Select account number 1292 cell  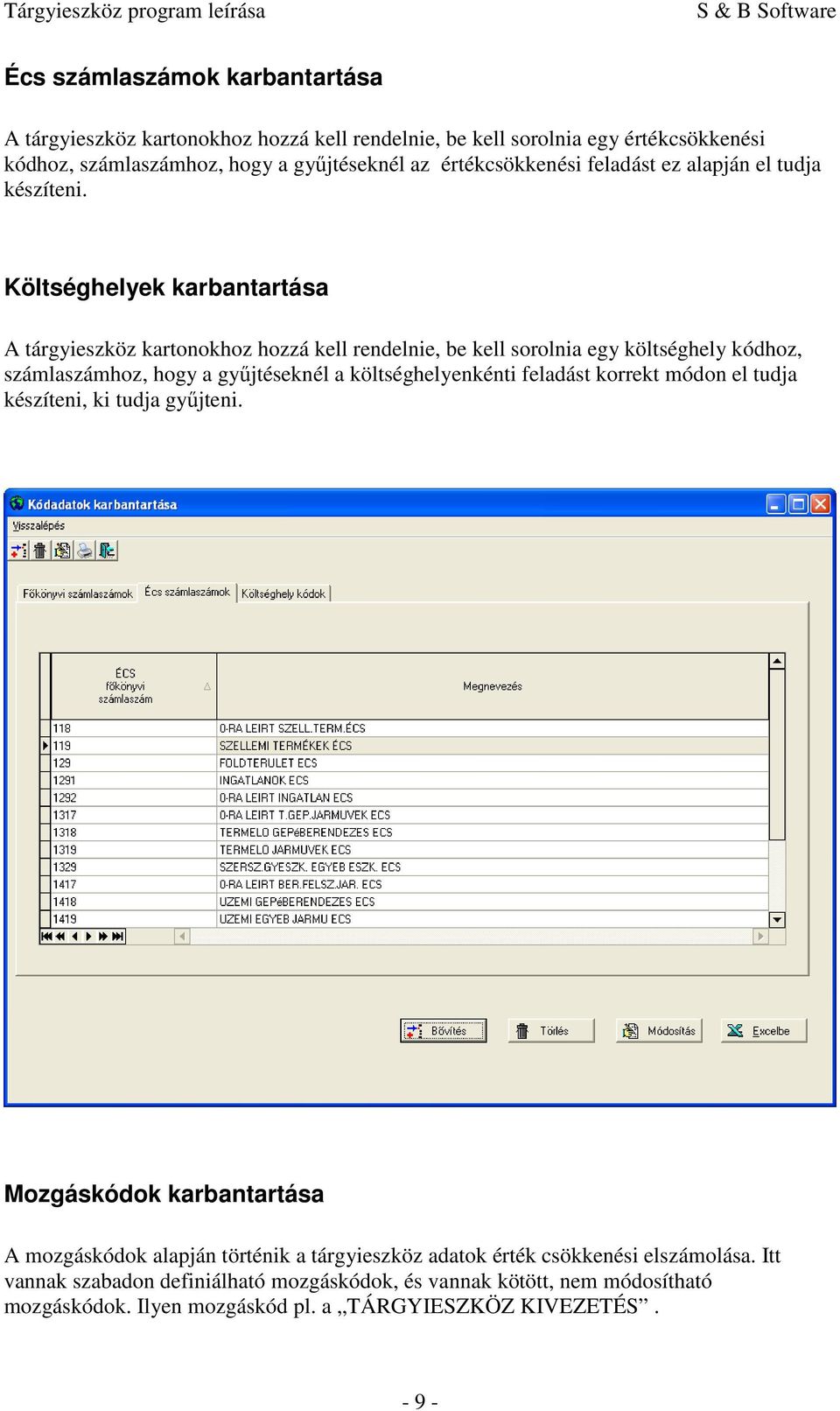pyautogui.click(x=133, y=797)
